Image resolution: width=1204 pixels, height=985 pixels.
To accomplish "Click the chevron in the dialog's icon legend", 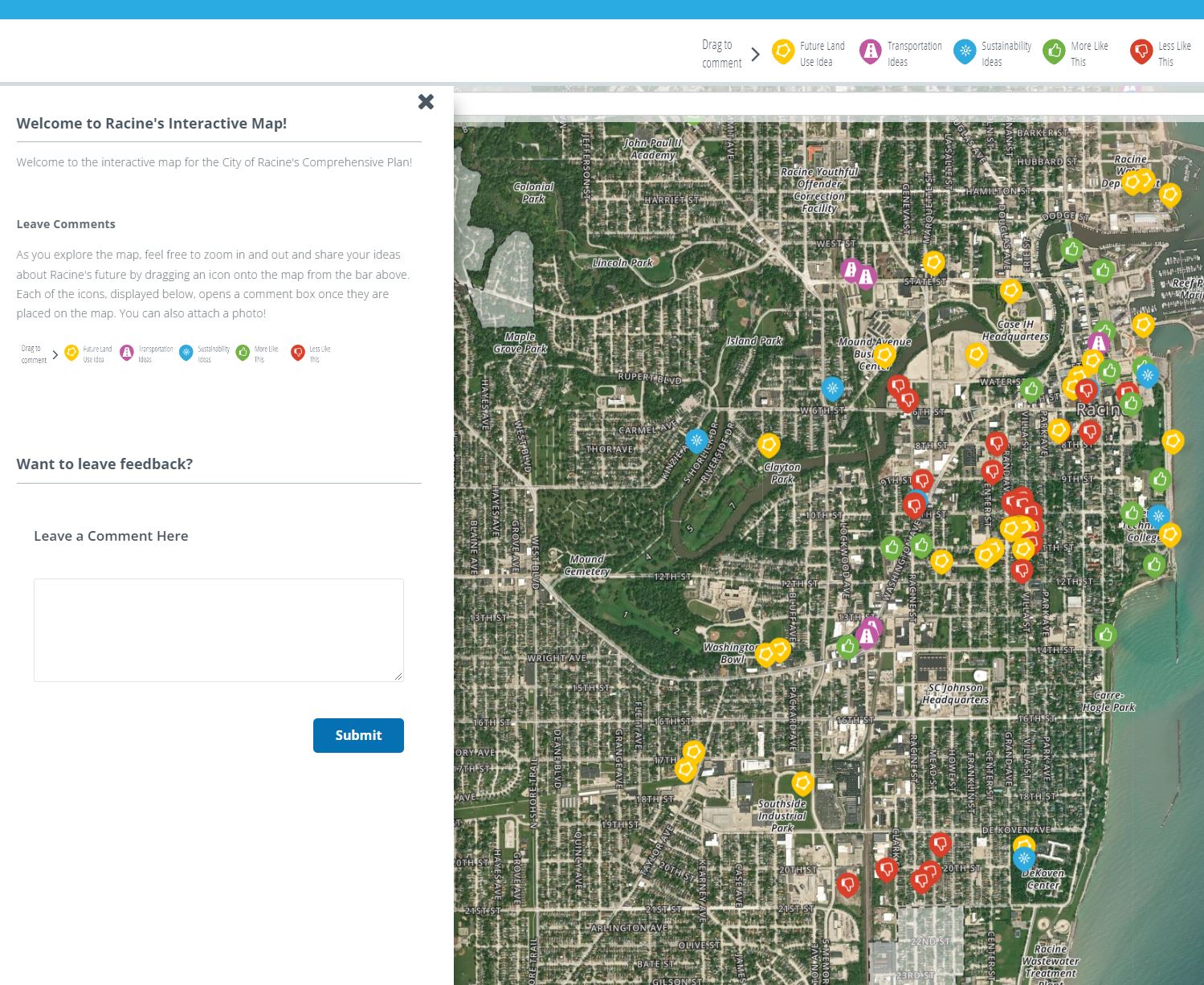I will tap(55, 353).
